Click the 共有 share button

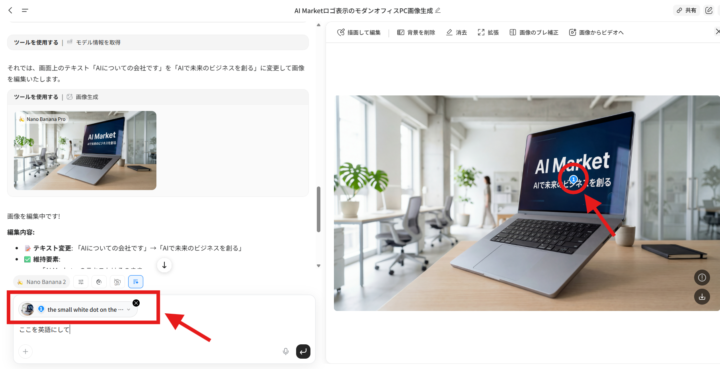pos(686,10)
